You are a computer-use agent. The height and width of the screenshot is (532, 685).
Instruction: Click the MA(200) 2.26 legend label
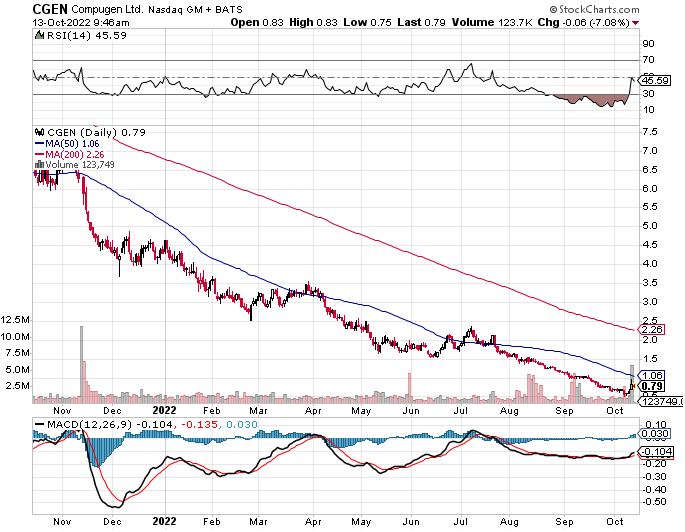(x=75, y=154)
